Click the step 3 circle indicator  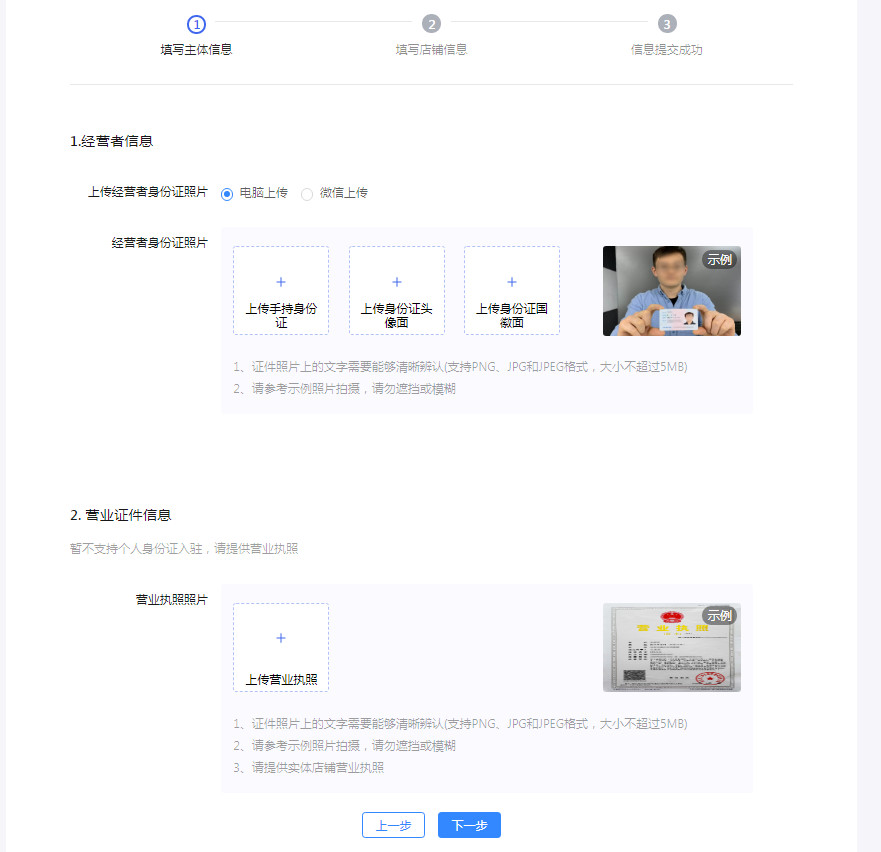[x=667, y=22]
